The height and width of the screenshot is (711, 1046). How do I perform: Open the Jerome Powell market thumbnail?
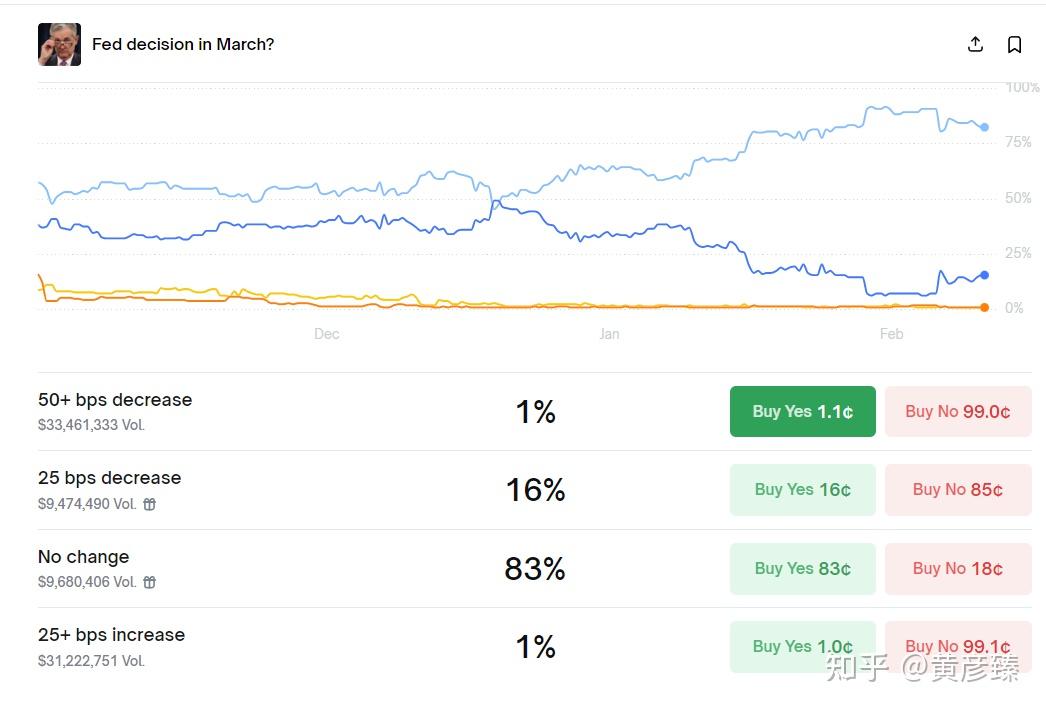[x=59, y=44]
